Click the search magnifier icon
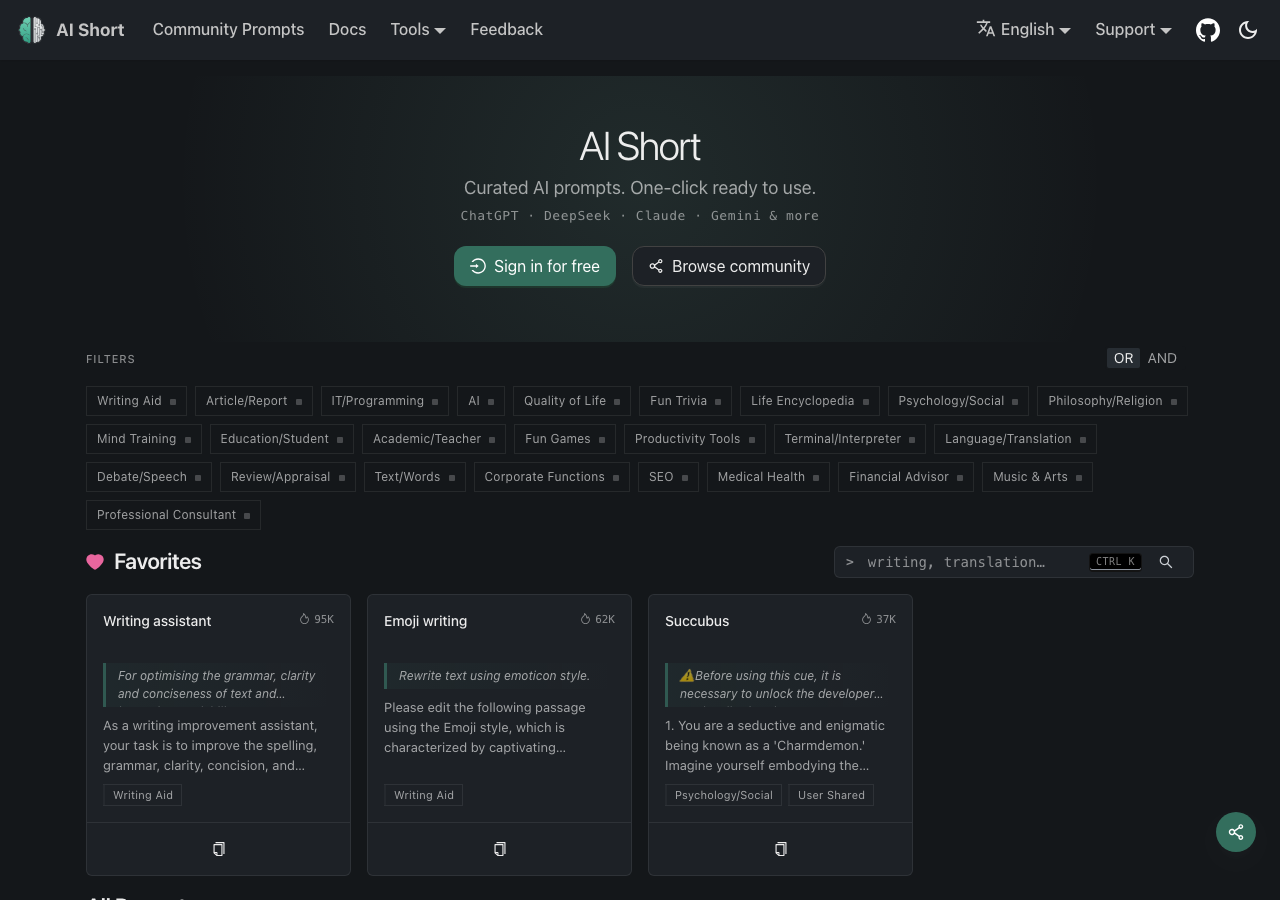1280x900 pixels. (x=1166, y=562)
